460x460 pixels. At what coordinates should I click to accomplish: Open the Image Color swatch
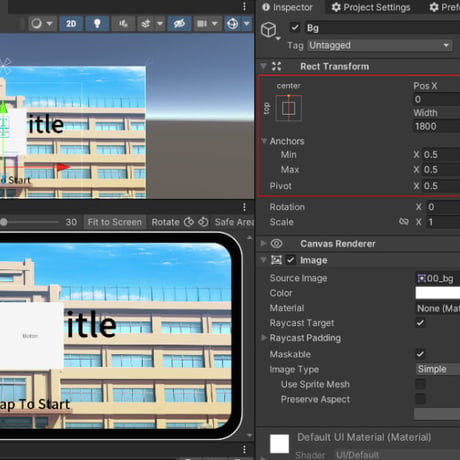point(438,293)
